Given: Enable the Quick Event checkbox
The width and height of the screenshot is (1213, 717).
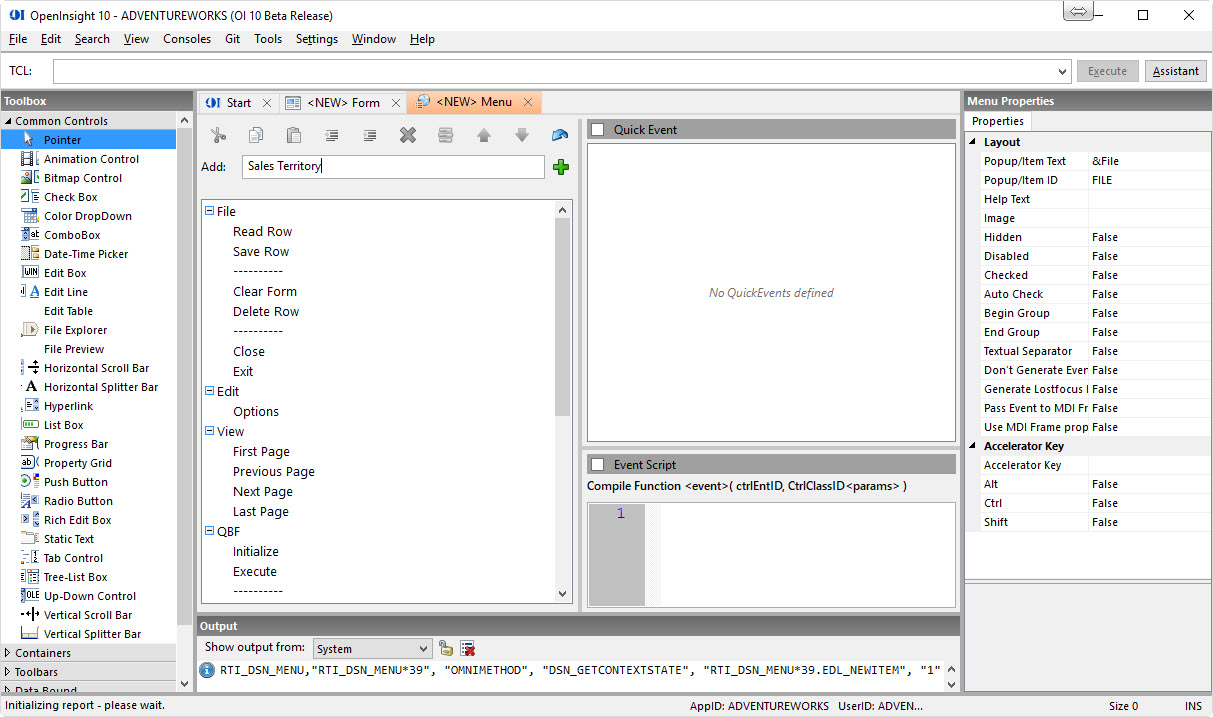Looking at the screenshot, I should pos(597,130).
